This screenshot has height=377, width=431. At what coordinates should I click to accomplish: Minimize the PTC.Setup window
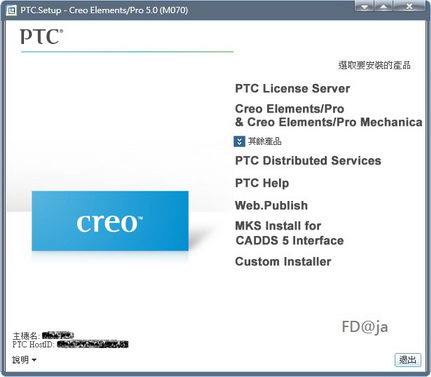pyautogui.click(x=365, y=6)
